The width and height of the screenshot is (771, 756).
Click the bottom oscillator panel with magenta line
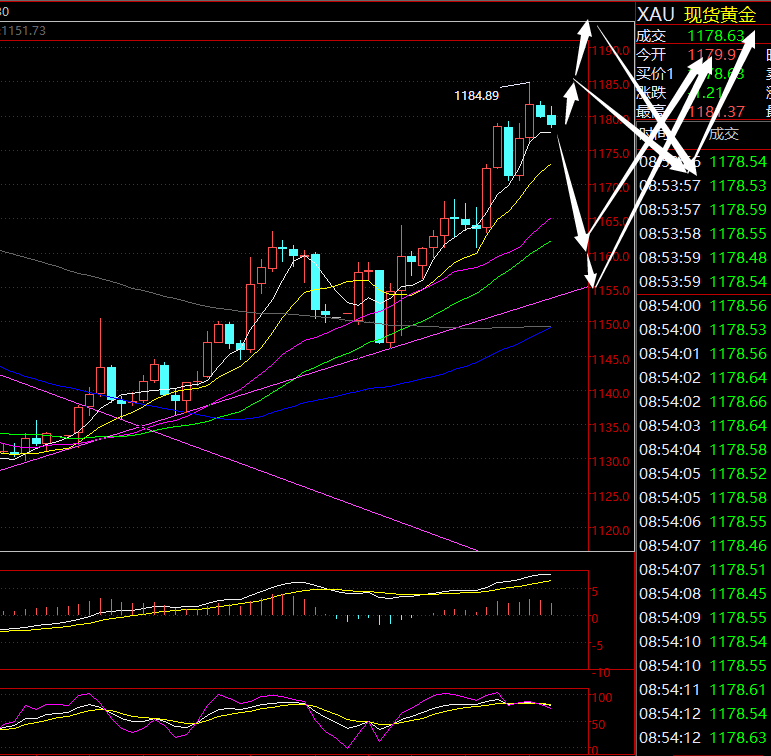pyautogui.click(x=300, y=720)
